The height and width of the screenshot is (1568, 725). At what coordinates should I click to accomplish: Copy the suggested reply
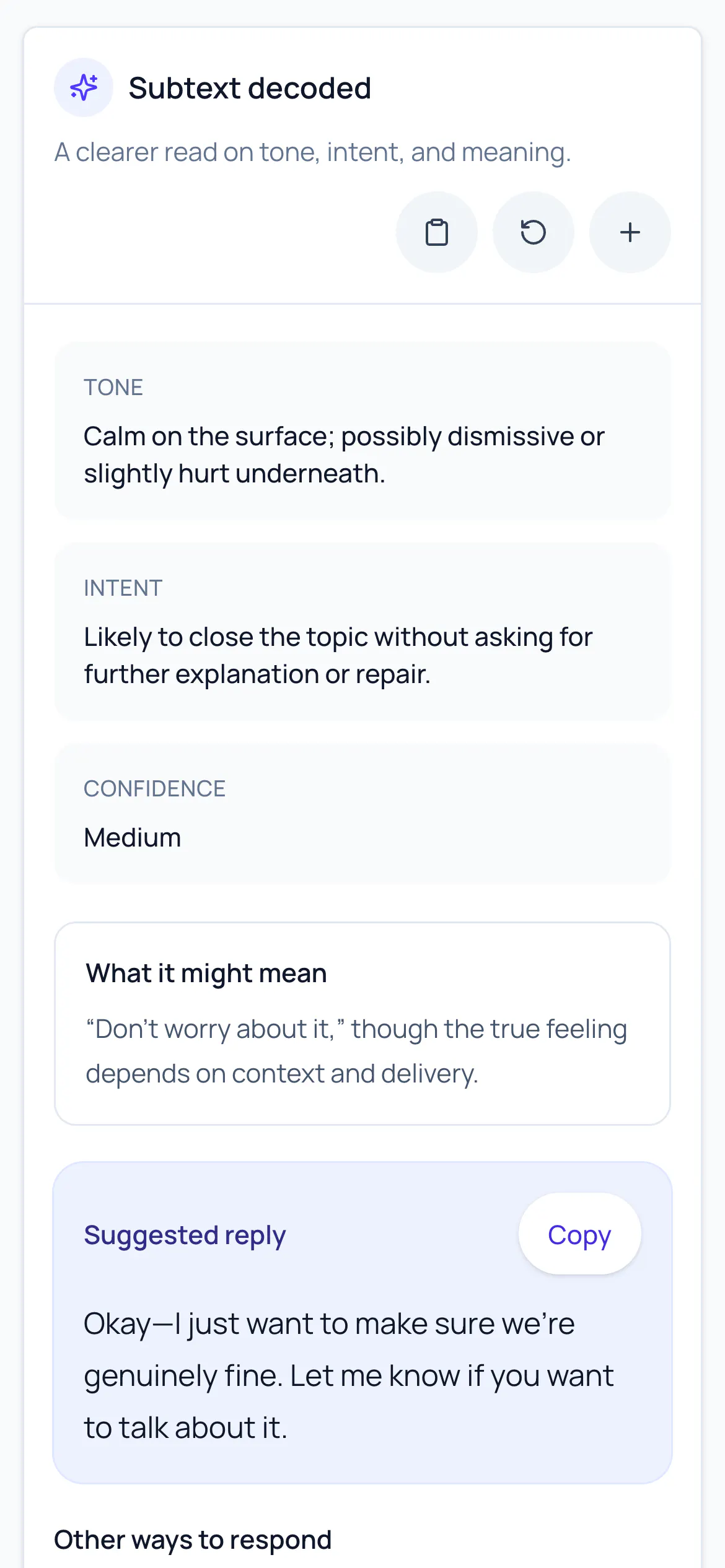click(x=579, y=1234)
